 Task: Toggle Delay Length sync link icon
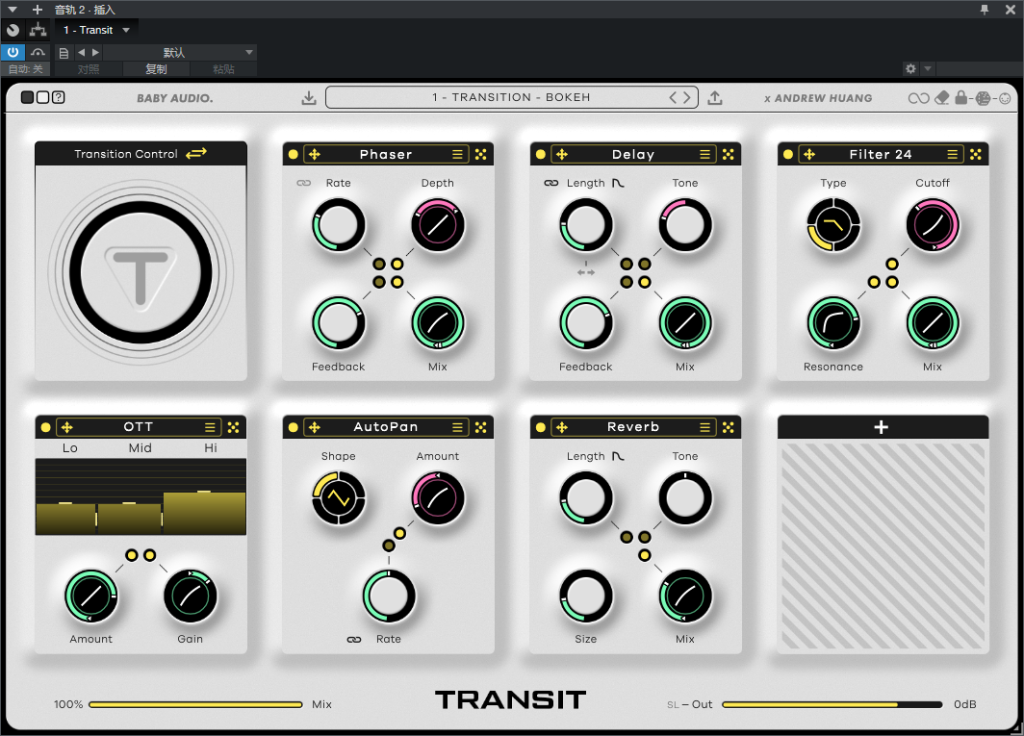pos(551,183)
